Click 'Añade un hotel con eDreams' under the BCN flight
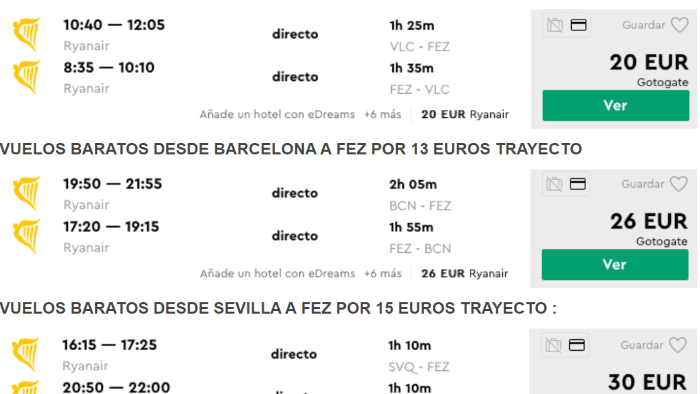Viewport: 700px width, 394px height. pos(277,274)
